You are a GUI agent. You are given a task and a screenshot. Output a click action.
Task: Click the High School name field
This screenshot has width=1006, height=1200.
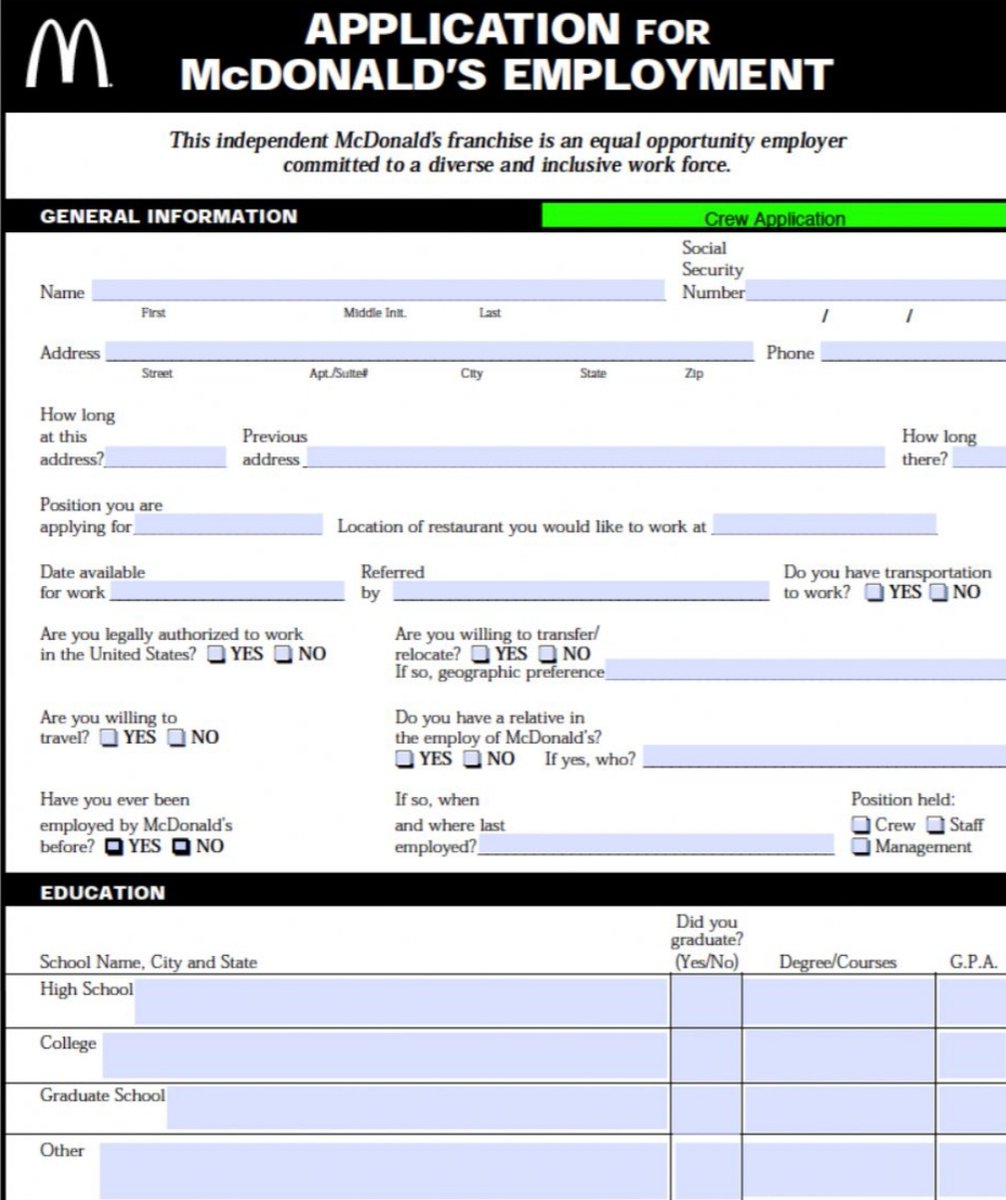(x=401, y=1001)
